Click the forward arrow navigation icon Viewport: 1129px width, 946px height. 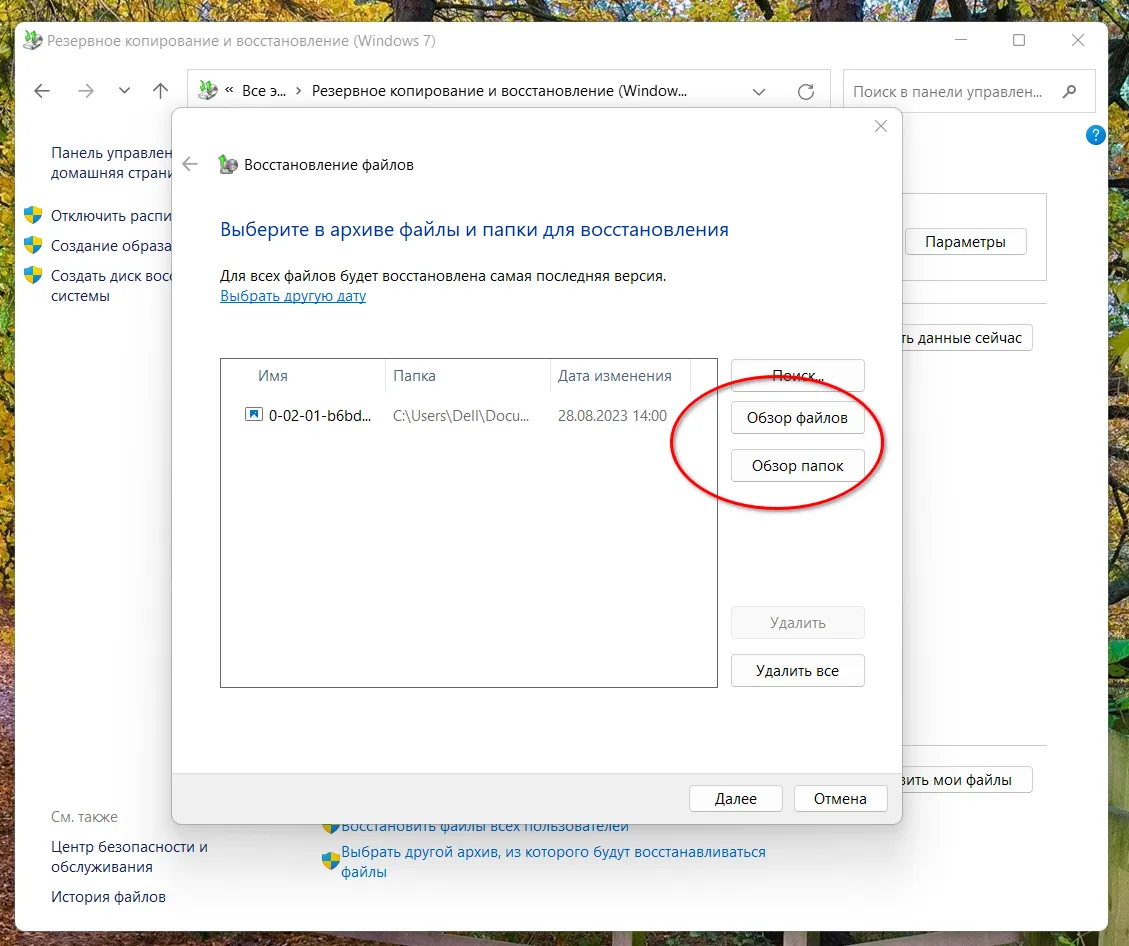(86, 91)
